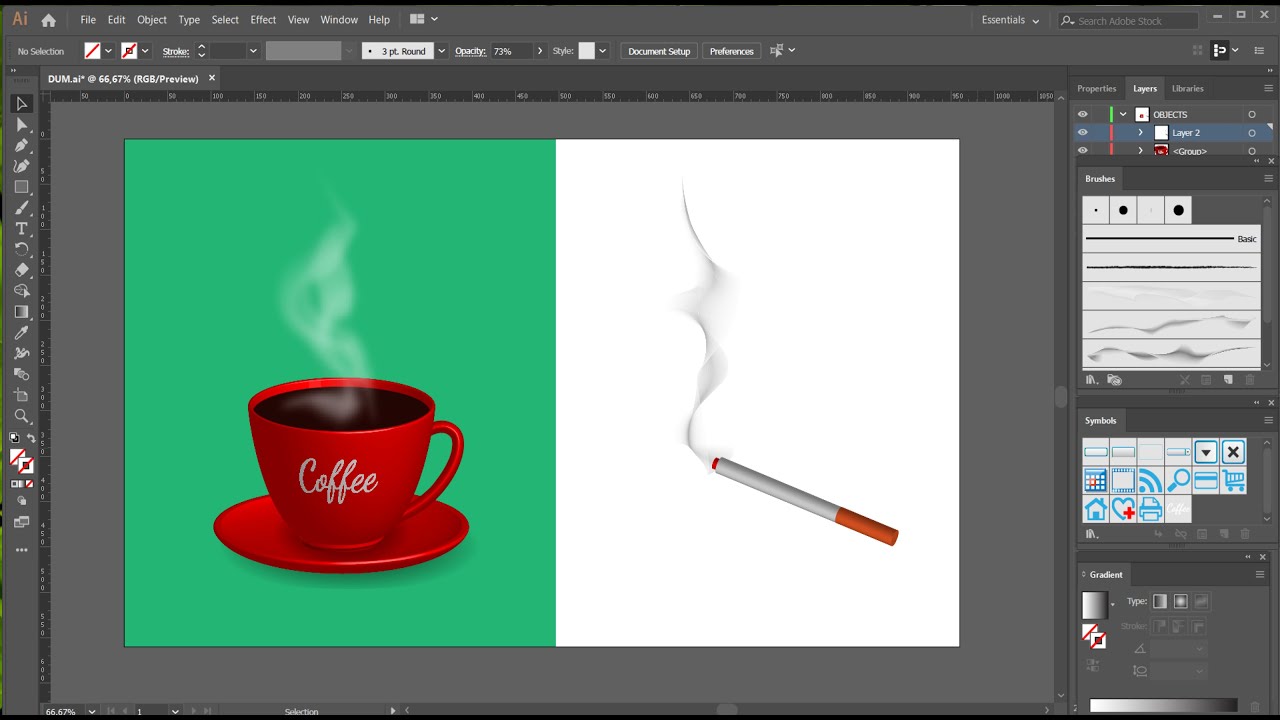Click the gradient slider bar
This screenshot has height=720, width=1280.
(x=1163, y=706)
